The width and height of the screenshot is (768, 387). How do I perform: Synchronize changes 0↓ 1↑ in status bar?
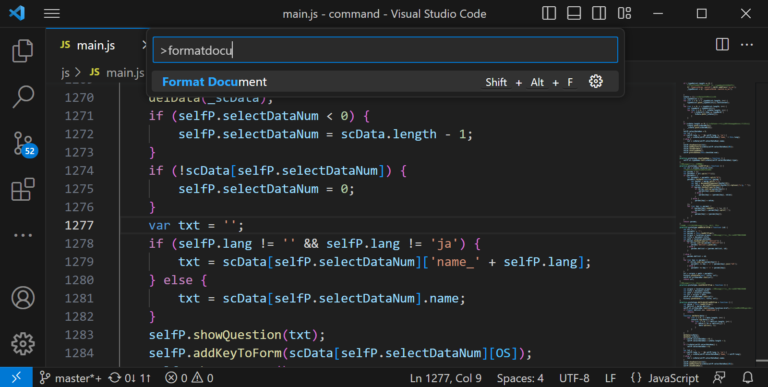tap(130, 378)
